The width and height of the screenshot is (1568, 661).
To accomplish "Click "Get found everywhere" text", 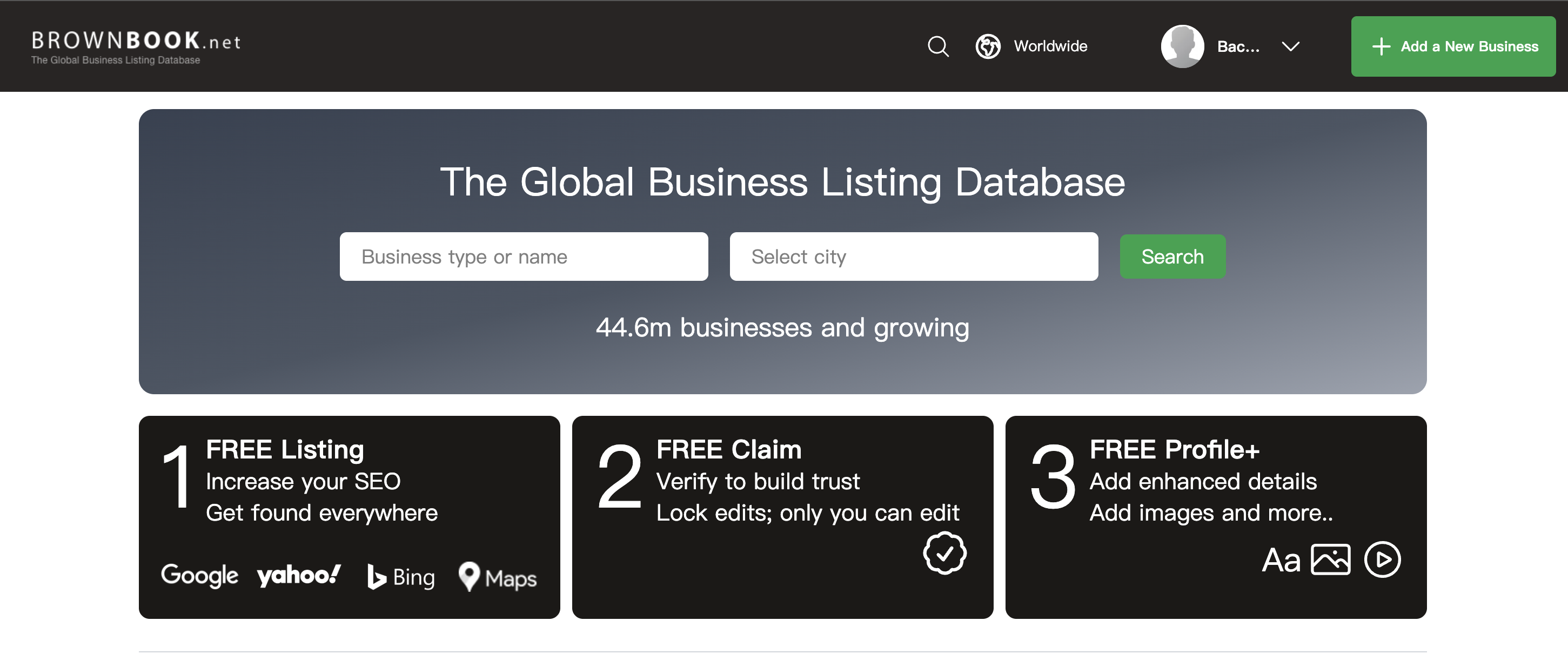I will pos(321,513).
